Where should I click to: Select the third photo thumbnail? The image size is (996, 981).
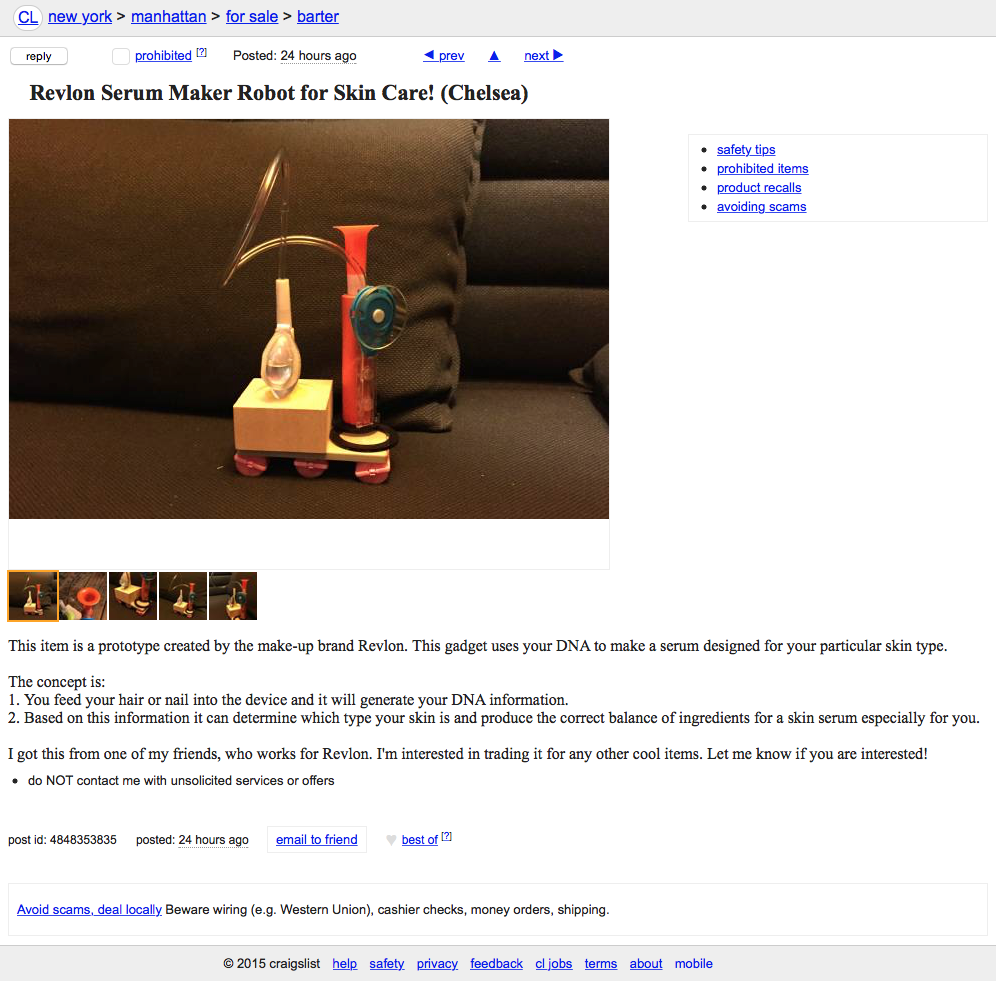click(x=133, y=596)
